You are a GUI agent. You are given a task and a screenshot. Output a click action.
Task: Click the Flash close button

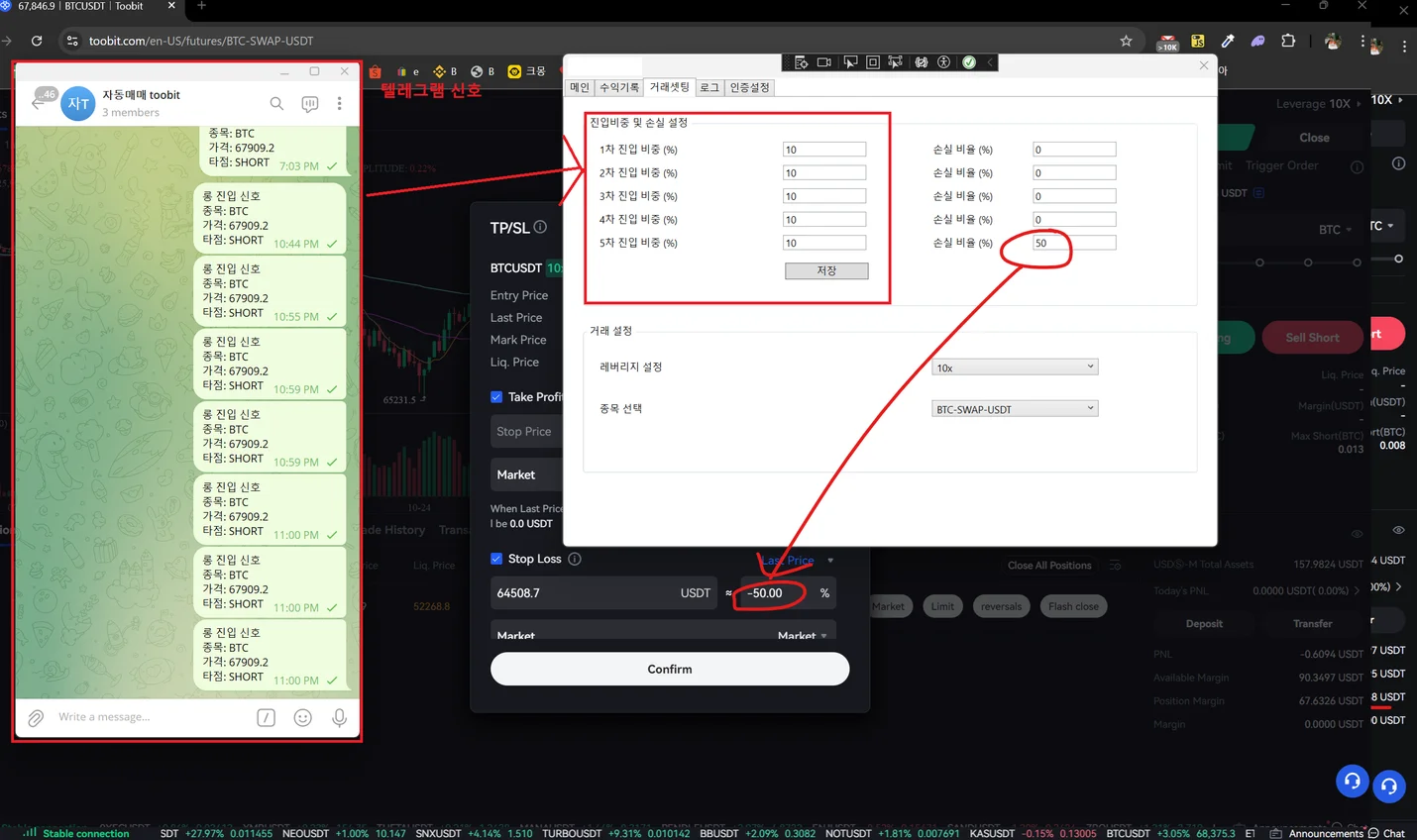click(x=1073, y=606)
